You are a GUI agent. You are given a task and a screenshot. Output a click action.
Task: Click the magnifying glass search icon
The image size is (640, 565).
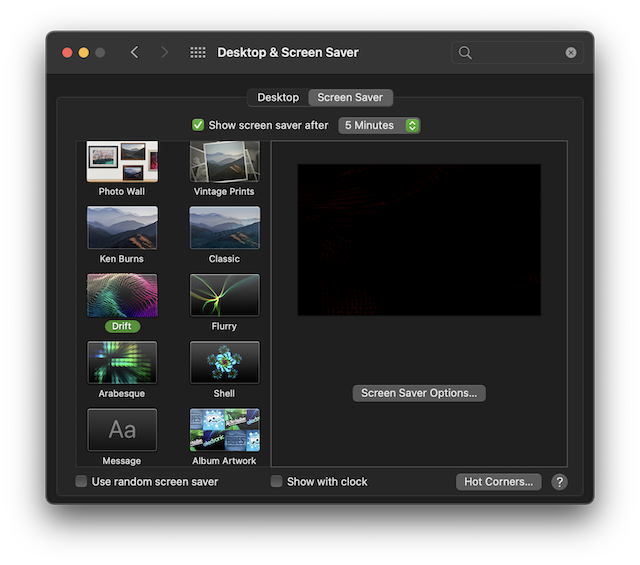465,53
